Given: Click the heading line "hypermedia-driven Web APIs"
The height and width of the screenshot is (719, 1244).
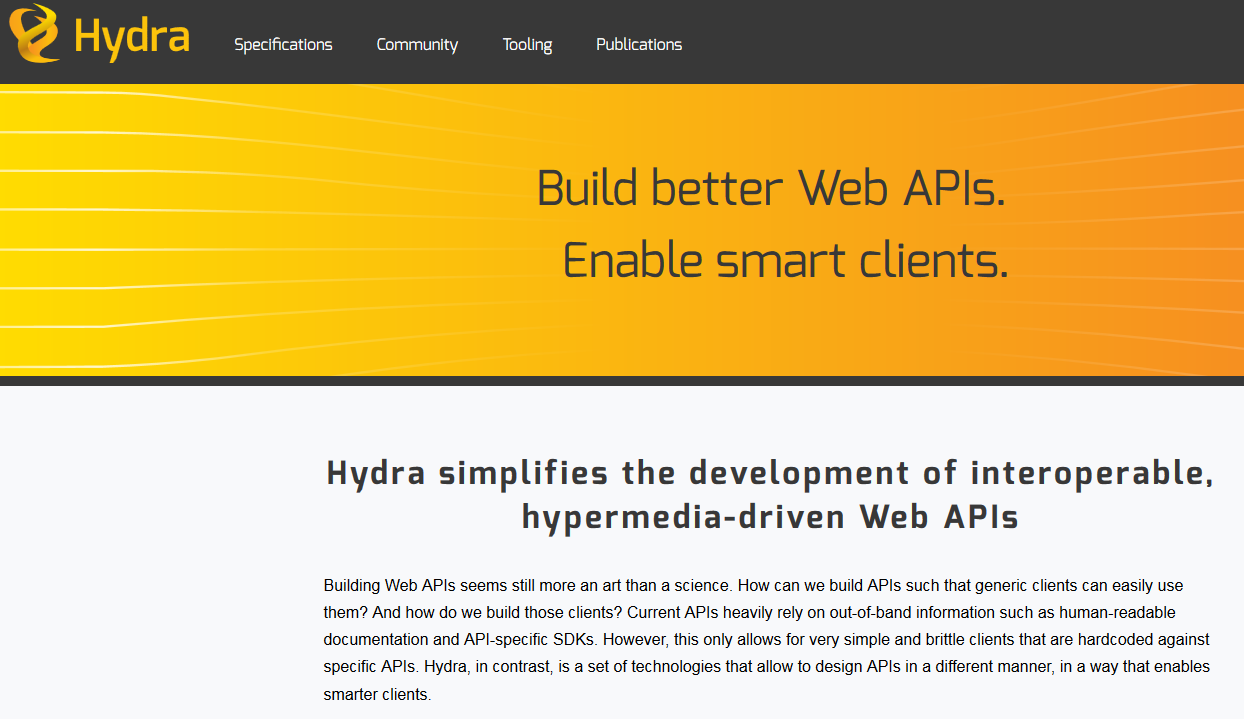Looking at the screenshot, I should pyautogui.click(x=770, y=517).
